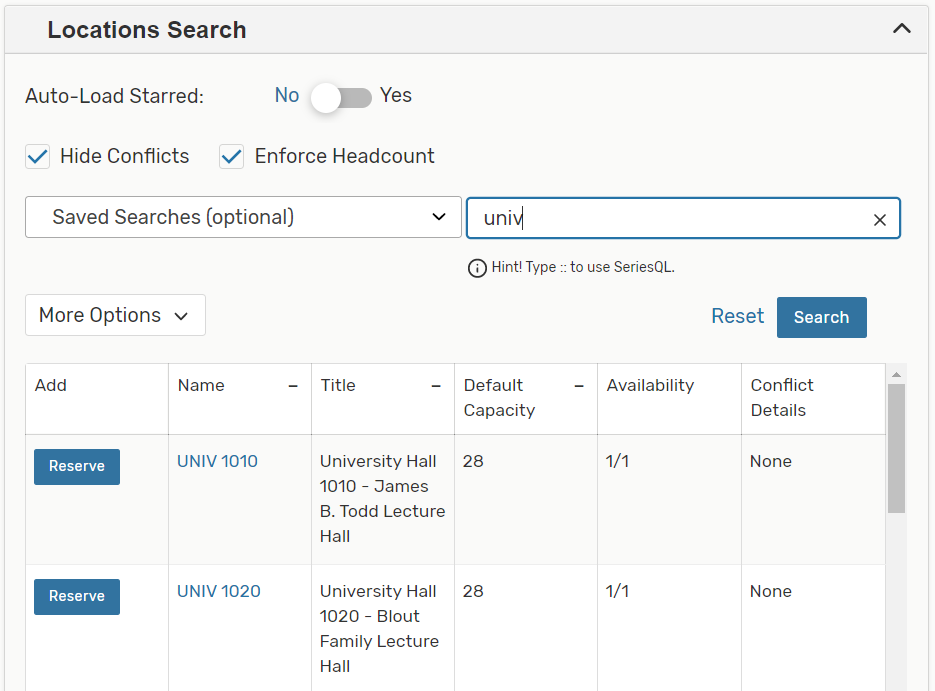Uncheck the Enforce Headcount checkbox

pyautogui.click(x=232, y=157)
